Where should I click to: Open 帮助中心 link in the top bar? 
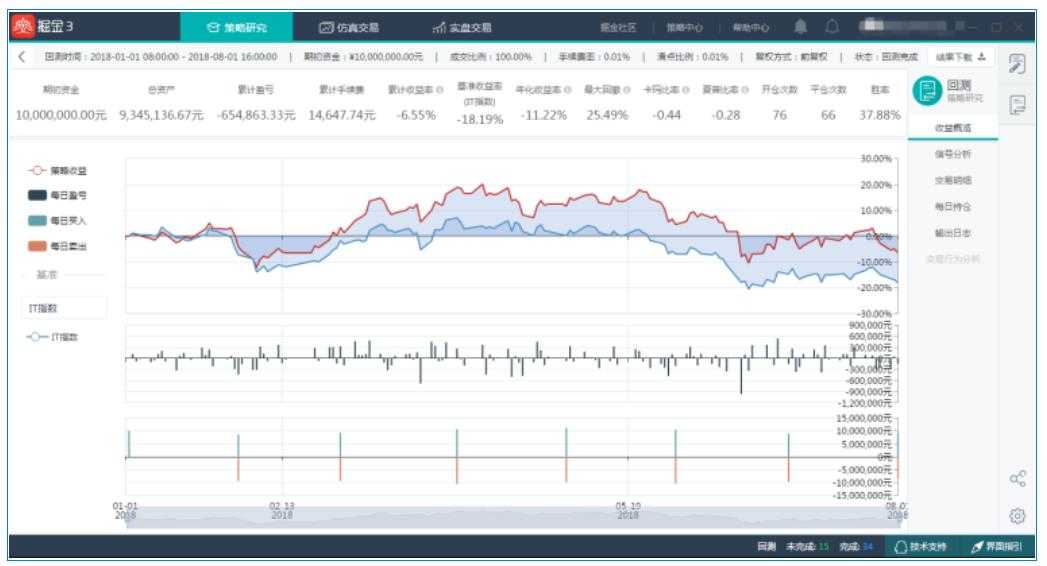coord(751,27)
